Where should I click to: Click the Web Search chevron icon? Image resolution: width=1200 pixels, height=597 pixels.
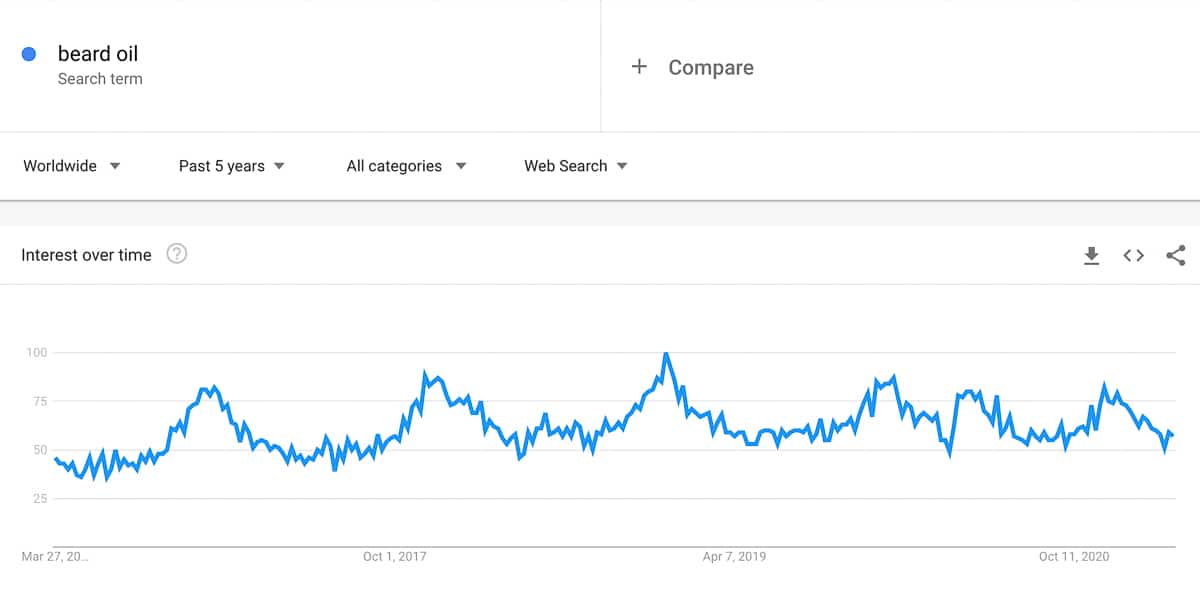[622, 166]
